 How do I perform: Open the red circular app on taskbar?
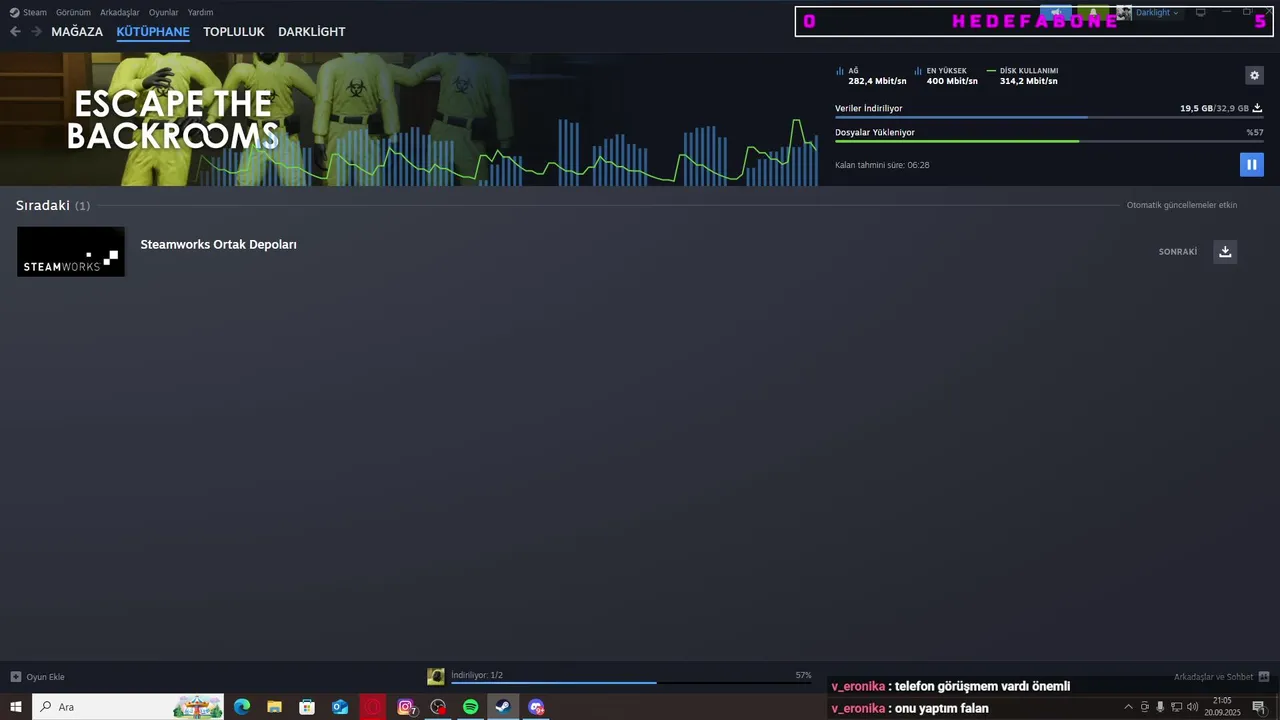[x=372, y=707]
